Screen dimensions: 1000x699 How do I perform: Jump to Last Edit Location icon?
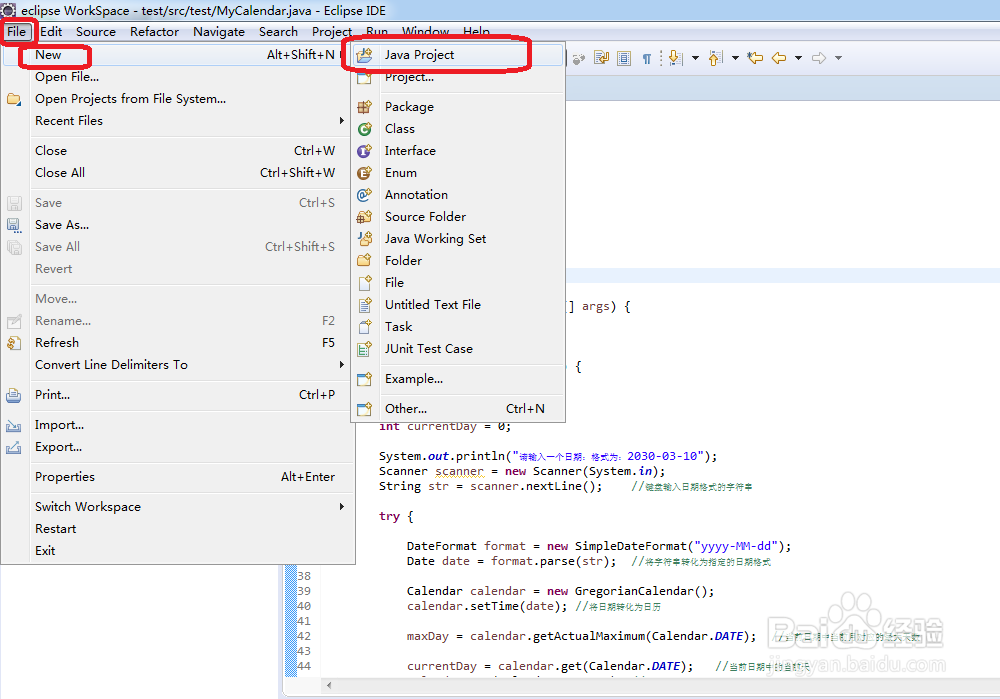[x=755, y=58]
